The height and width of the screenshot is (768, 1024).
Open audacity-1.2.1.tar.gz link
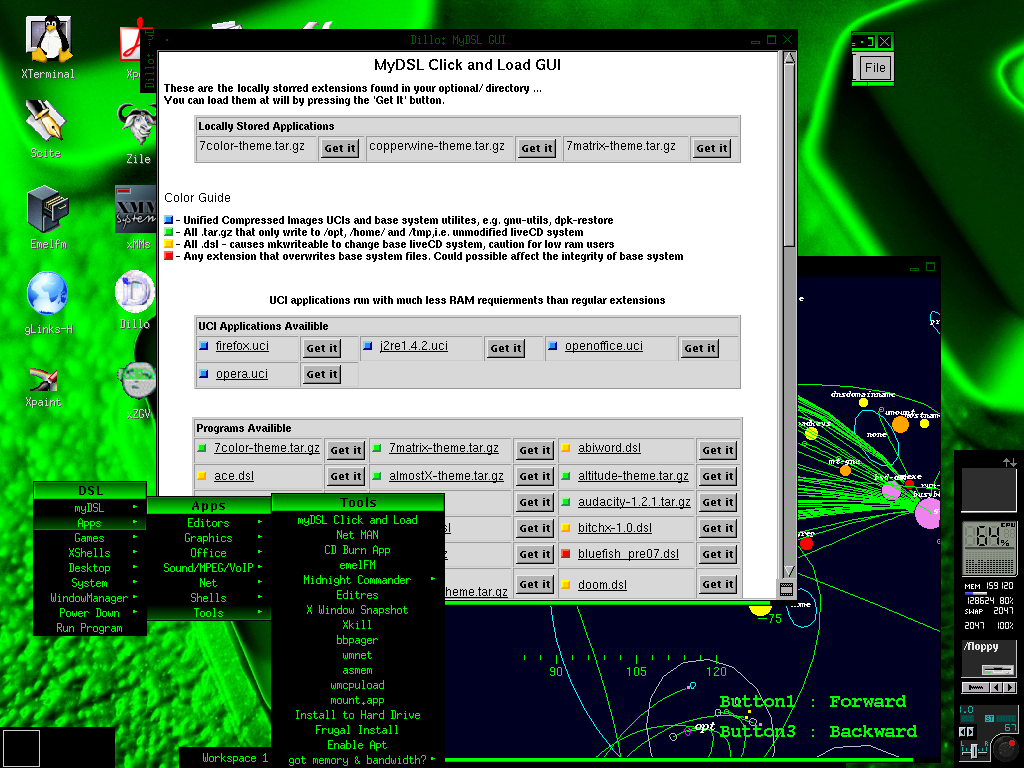click(x=634, y=502)
